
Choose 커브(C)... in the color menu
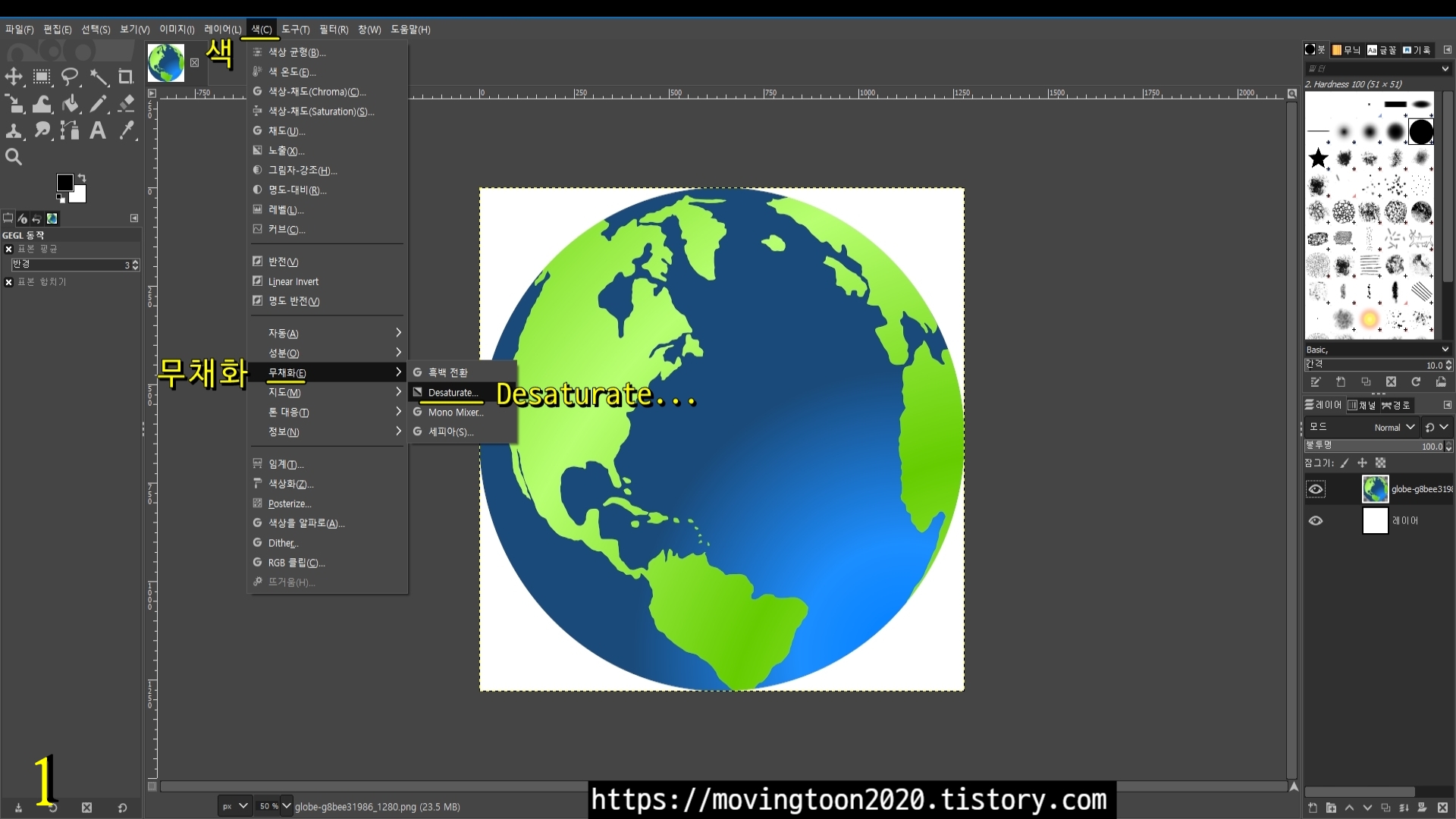(x=328, y=229)
